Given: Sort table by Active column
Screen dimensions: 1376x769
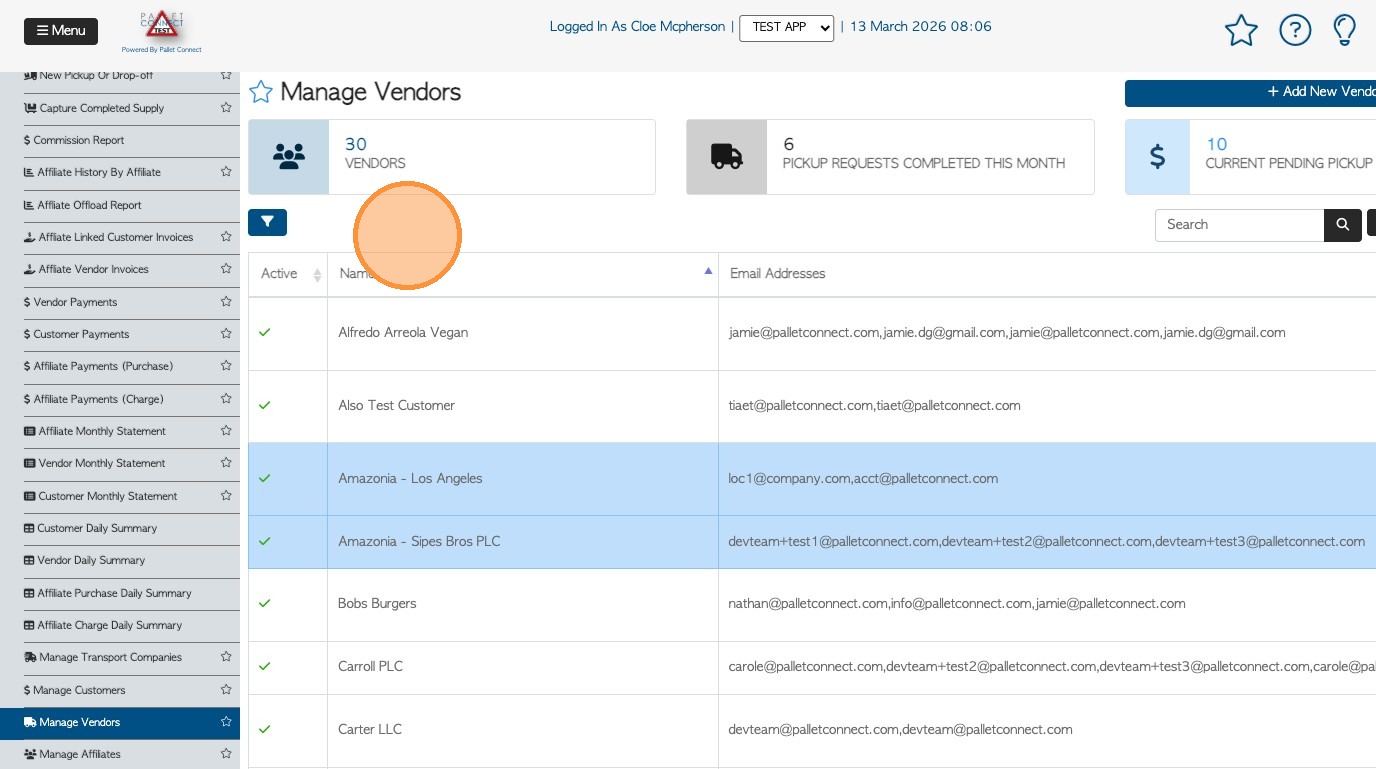Looking at the screenshot, I should pyautogui.click(x=317, y=275).
